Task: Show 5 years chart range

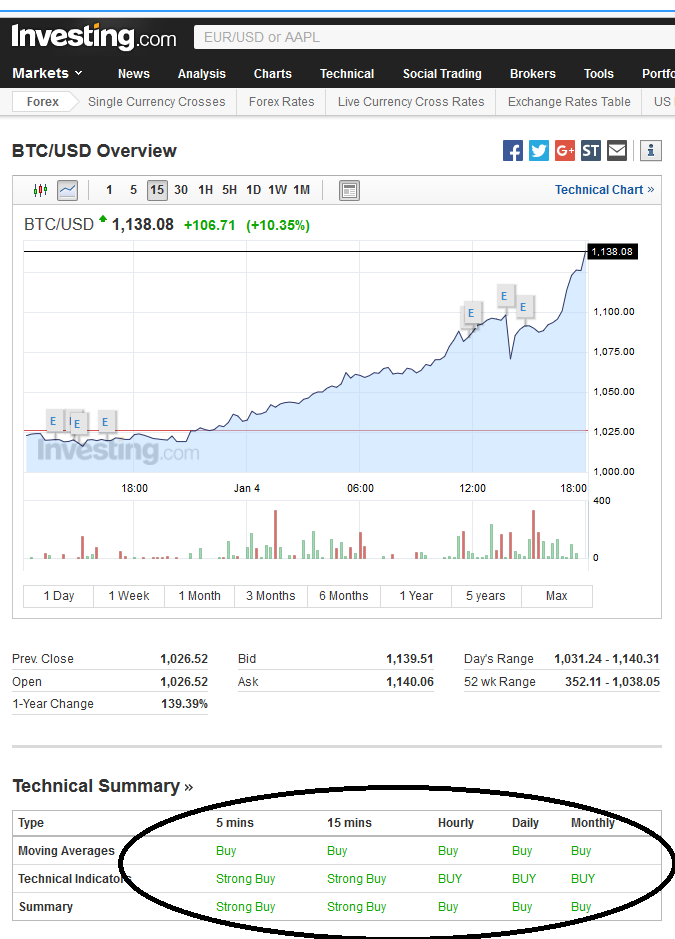Action: [486, 596]
